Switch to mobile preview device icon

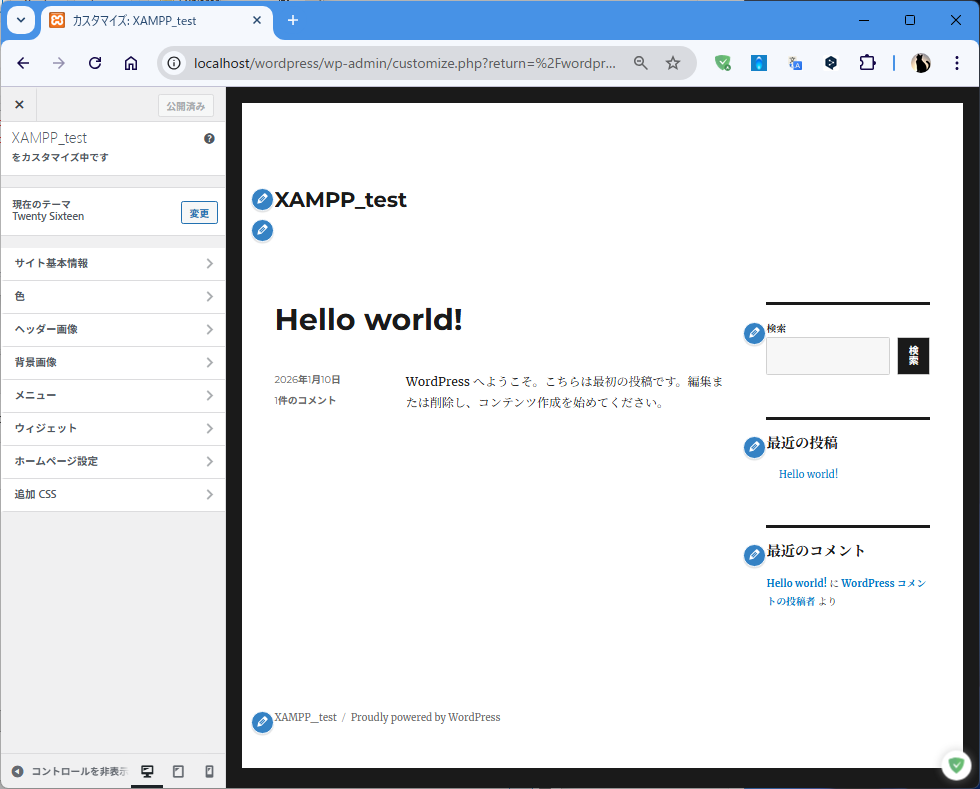click(x=209, y=771)
